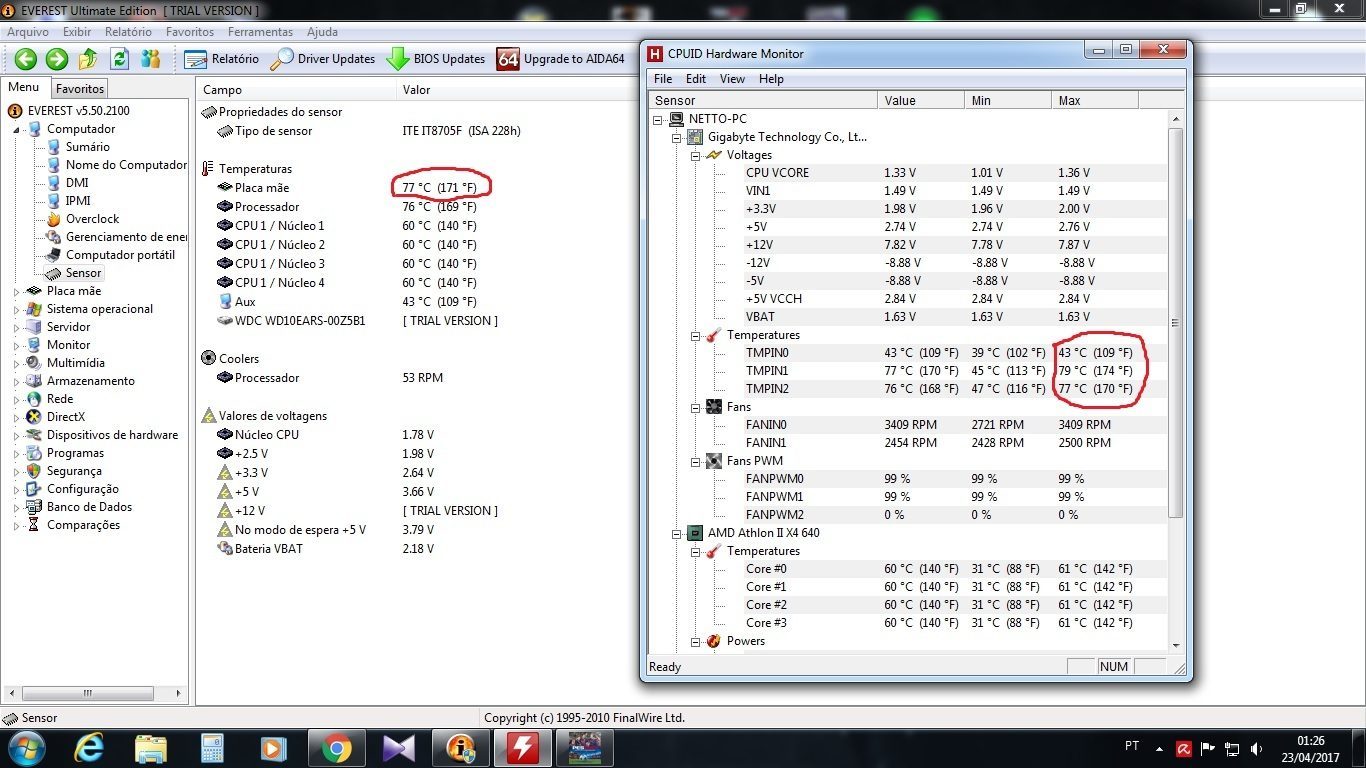
Task: Select the Bateria VBAT voltage row
Action: (268, 549)
